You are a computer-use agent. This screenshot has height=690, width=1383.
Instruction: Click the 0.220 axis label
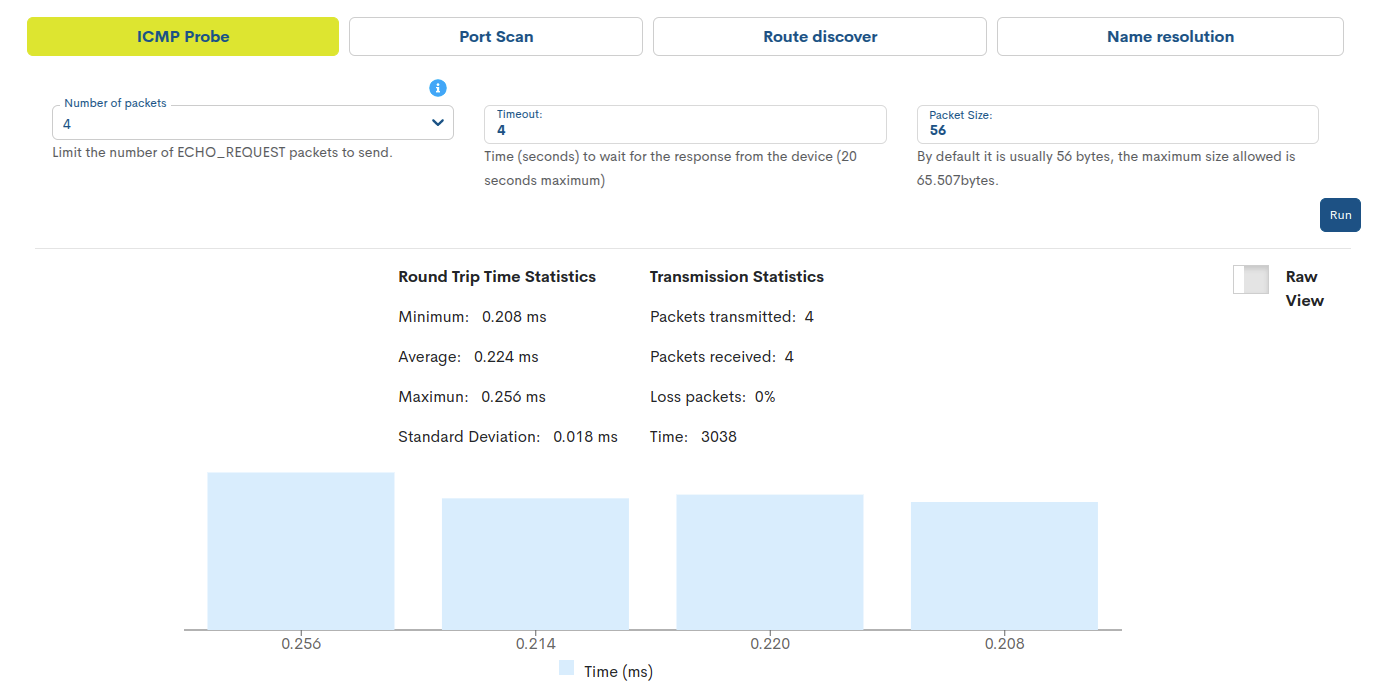coord(770,644)
